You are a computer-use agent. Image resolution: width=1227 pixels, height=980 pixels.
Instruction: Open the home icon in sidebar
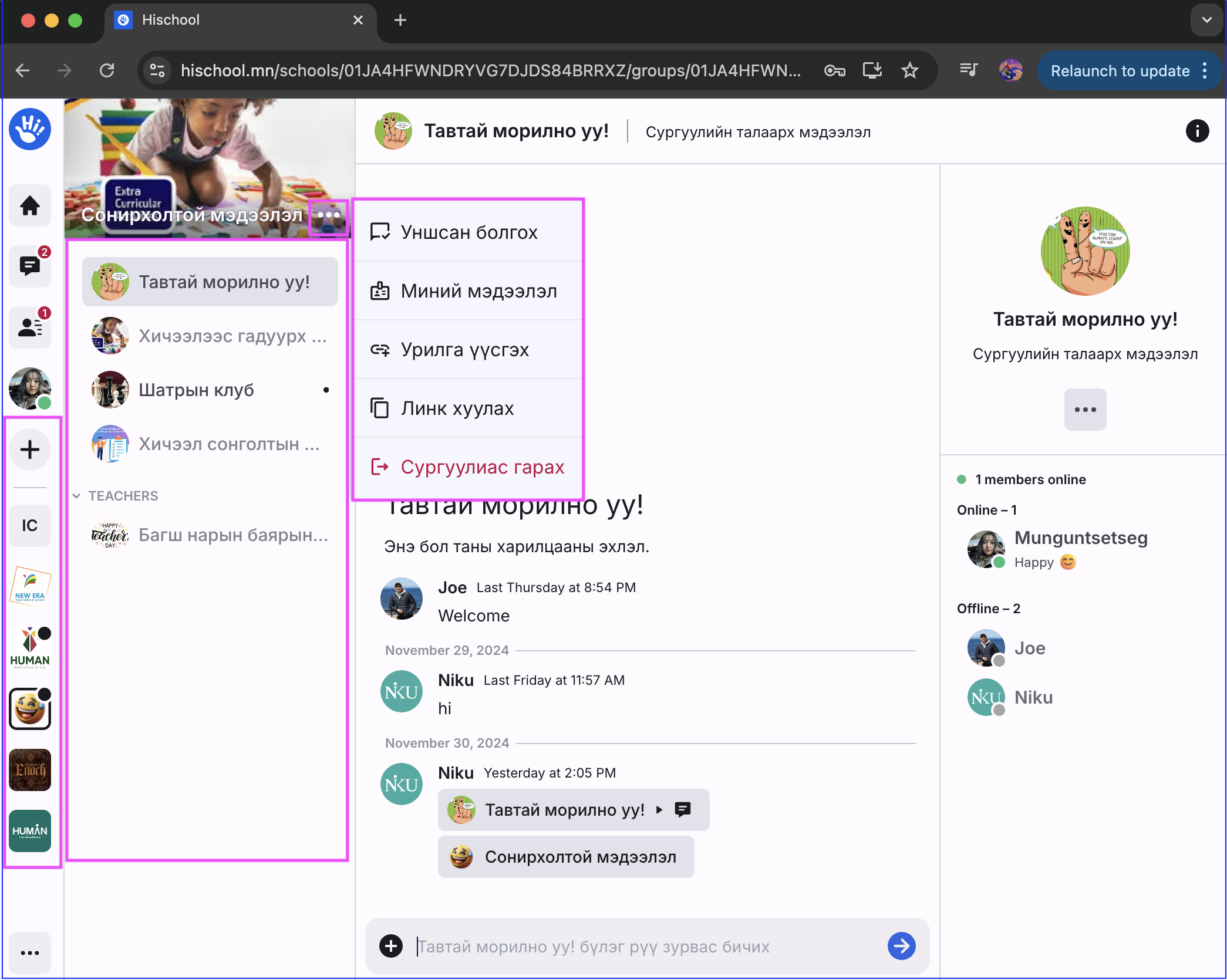29,206
